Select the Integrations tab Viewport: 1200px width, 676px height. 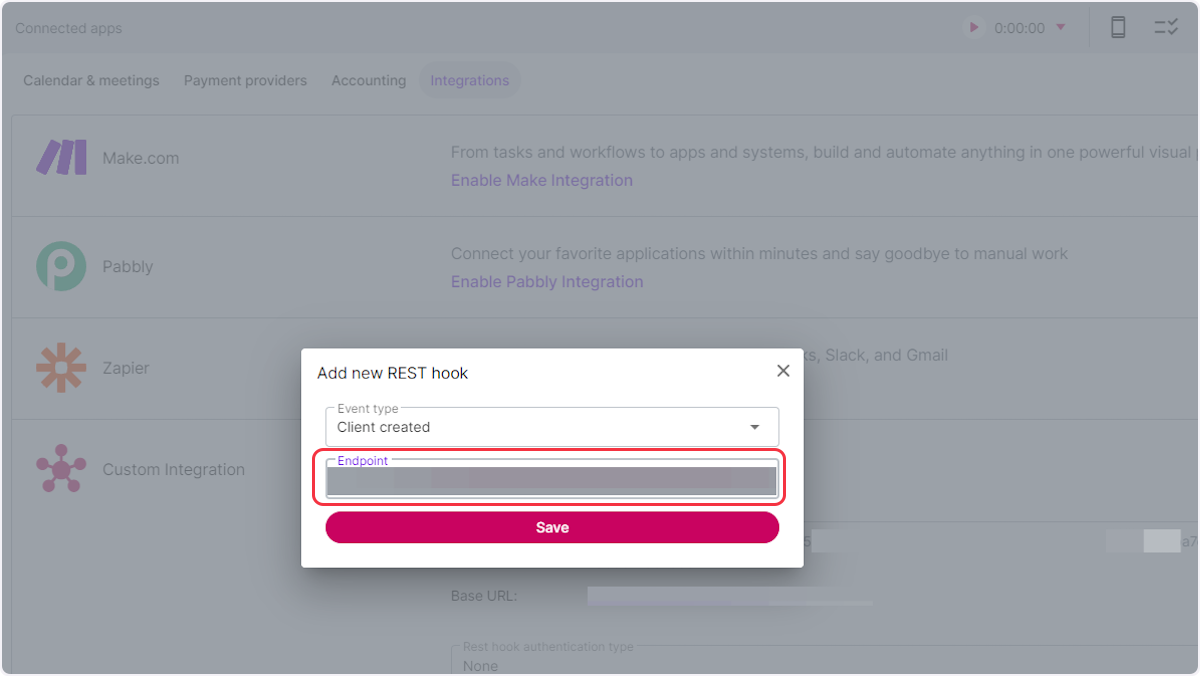470,80
